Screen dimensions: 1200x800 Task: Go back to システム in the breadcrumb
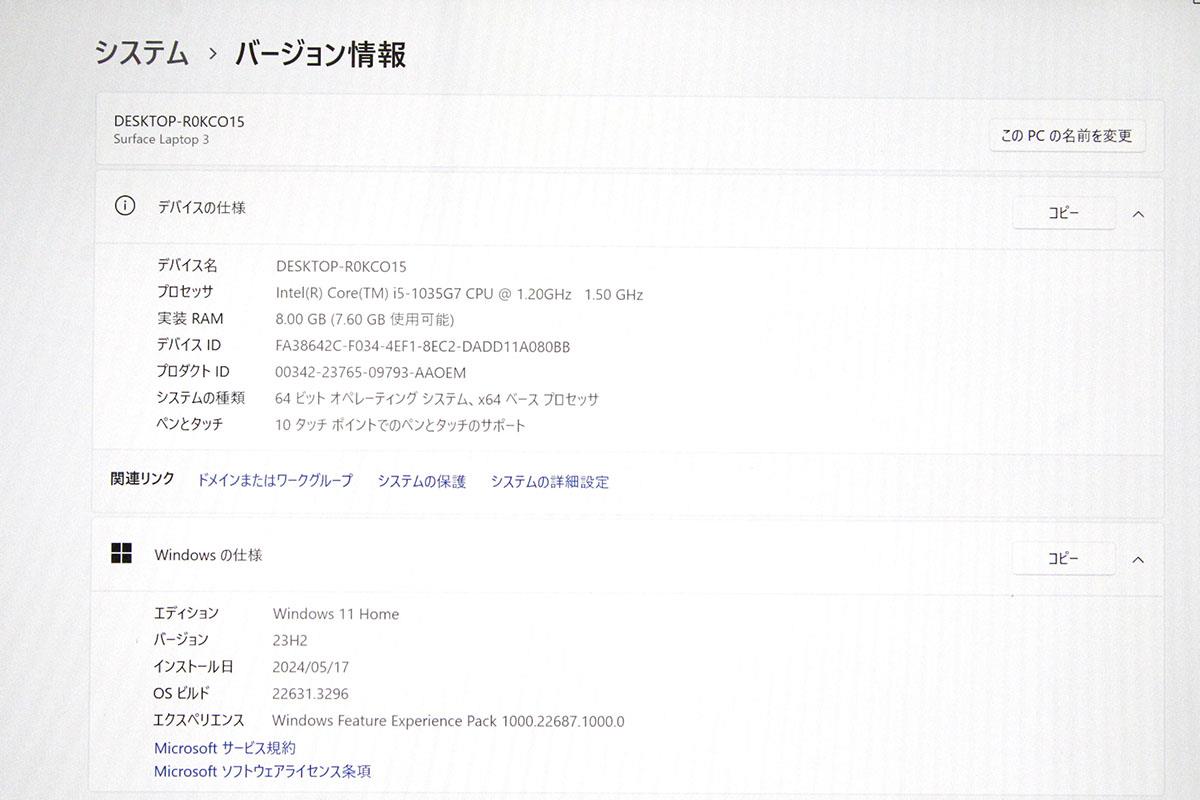[142, 53]
